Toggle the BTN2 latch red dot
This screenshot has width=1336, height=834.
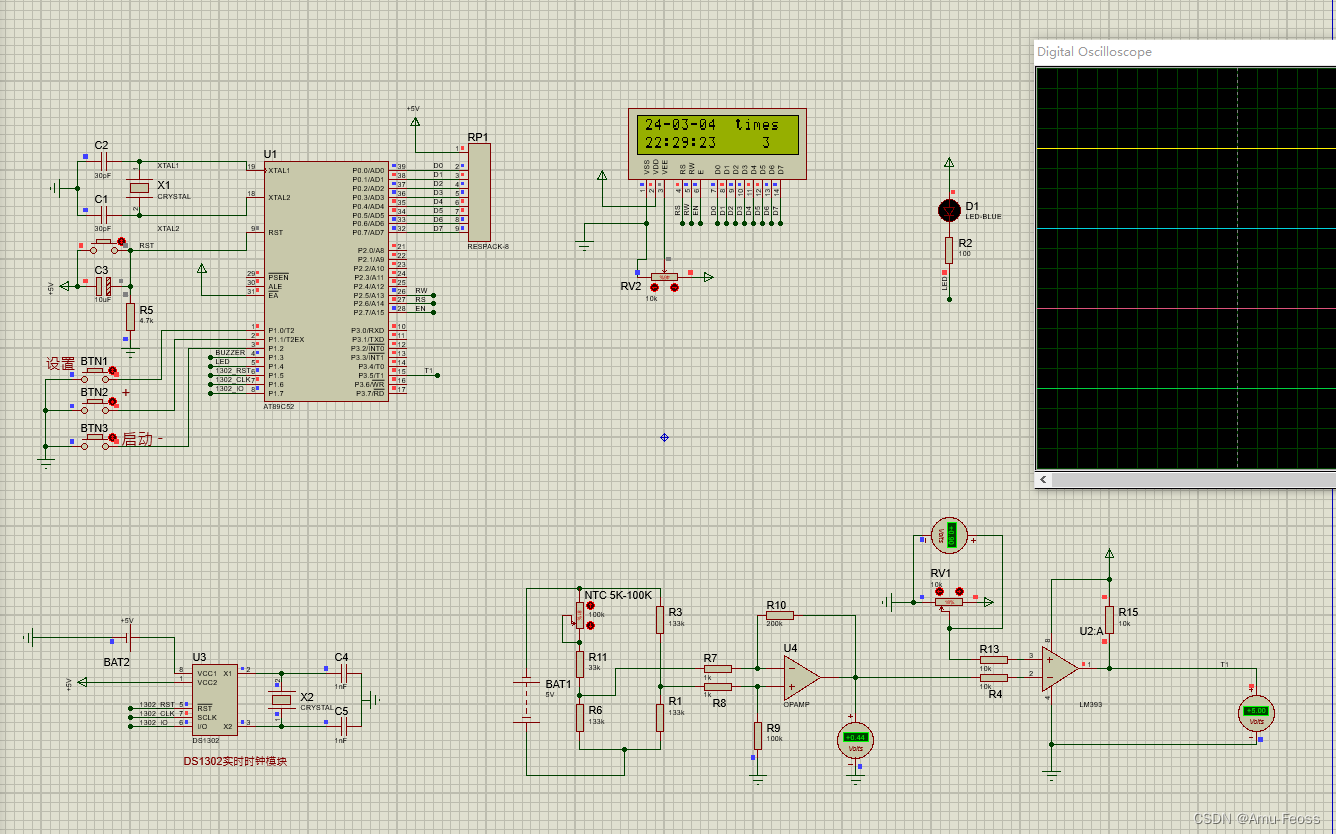[114, 402]
